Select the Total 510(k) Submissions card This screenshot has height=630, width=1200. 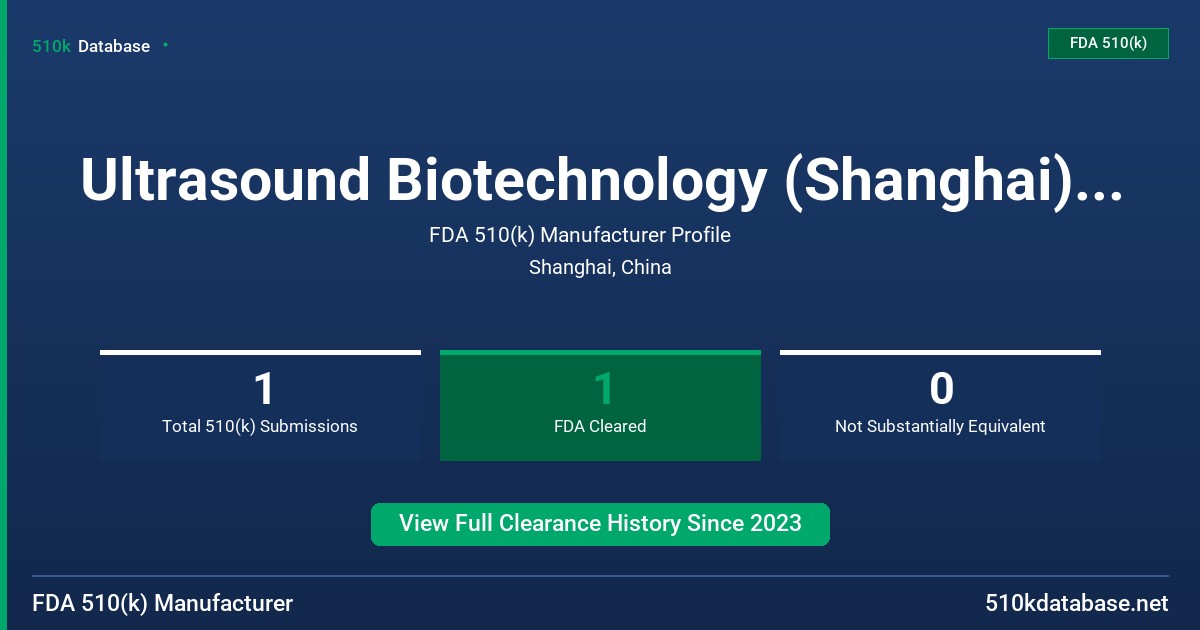pos(260,405)
